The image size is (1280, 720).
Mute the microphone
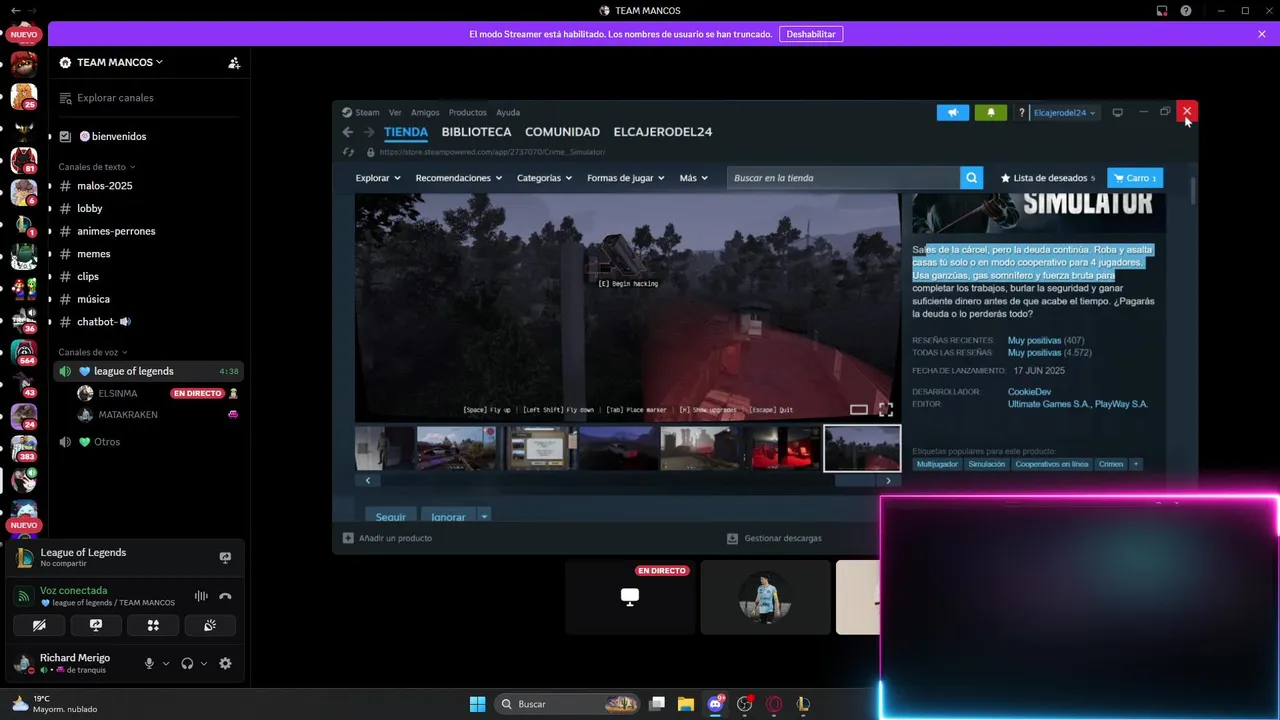click(149, 663)
